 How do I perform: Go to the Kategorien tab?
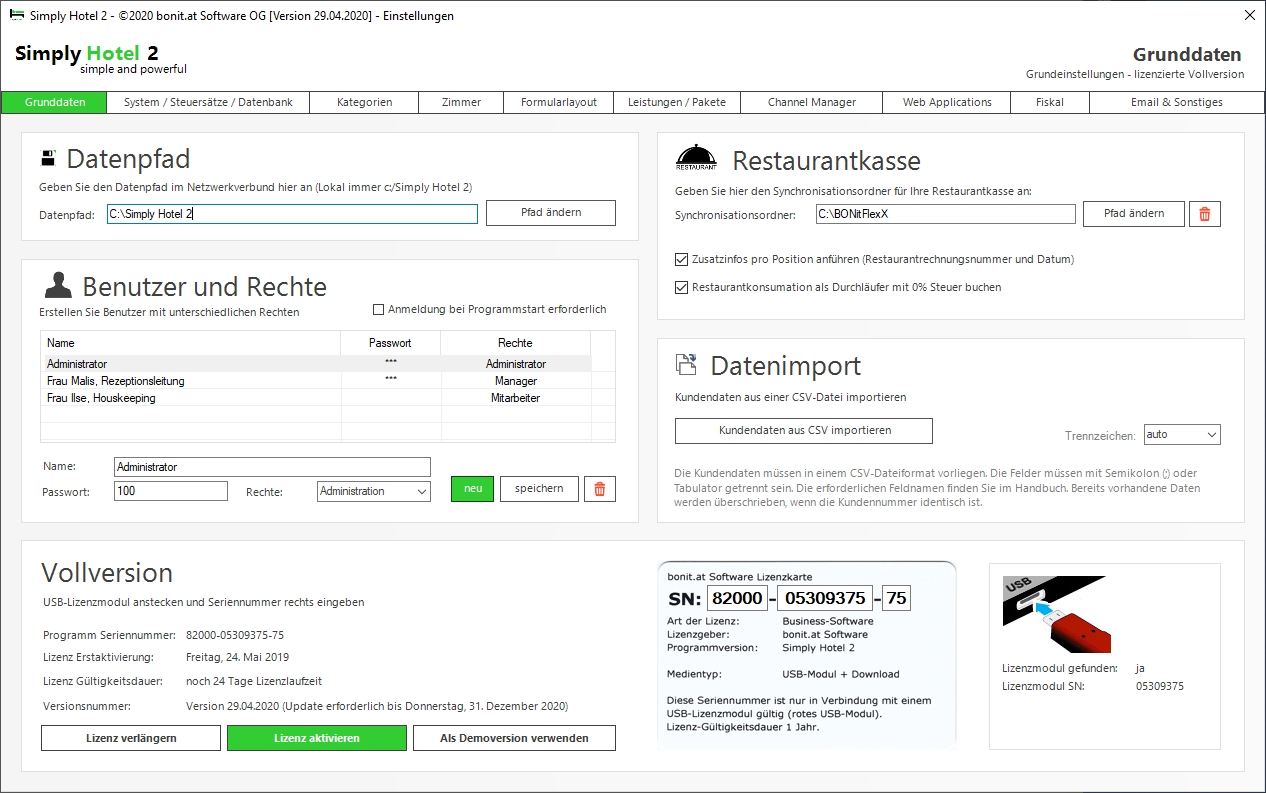[x=364, y=102]
